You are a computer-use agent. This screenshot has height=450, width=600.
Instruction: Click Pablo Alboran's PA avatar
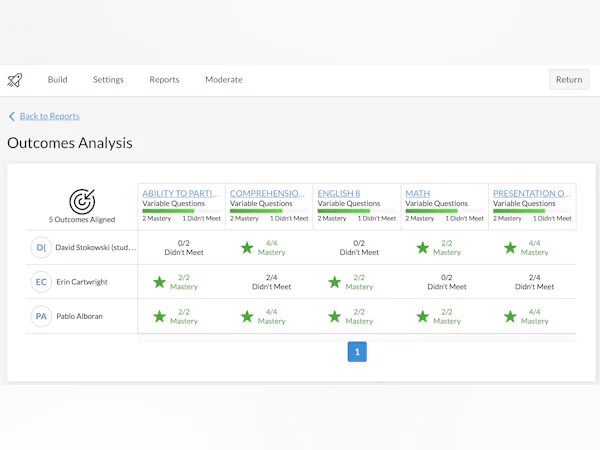pyautogui.click(x=41, y=316)
